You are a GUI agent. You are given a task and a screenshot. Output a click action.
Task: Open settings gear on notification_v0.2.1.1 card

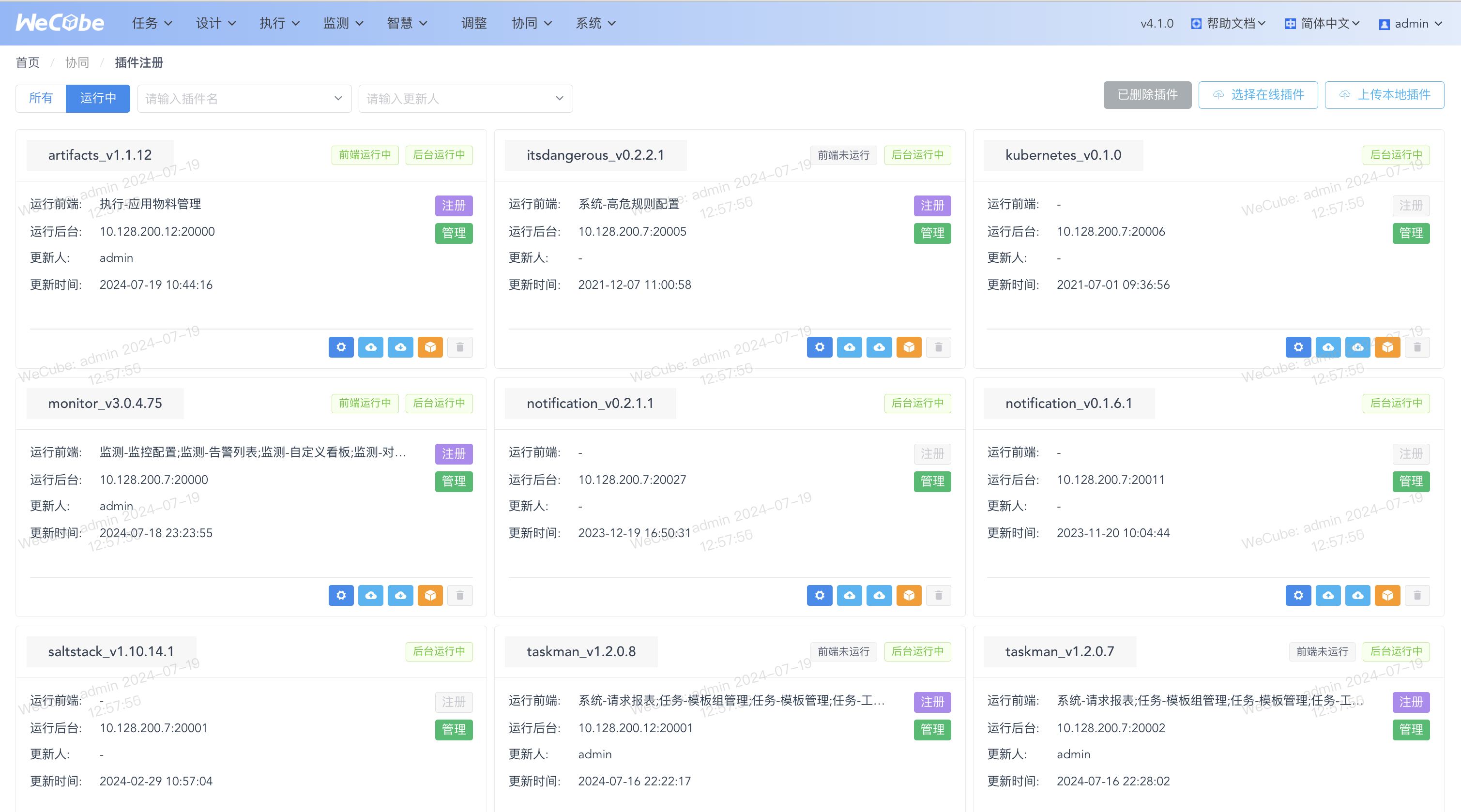tap(820, 595)
